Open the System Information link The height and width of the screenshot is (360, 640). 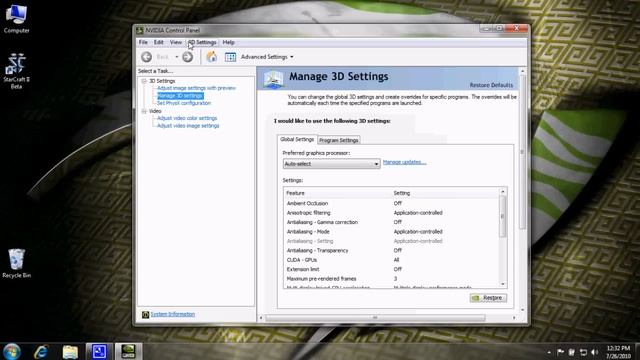pos(173,314)
